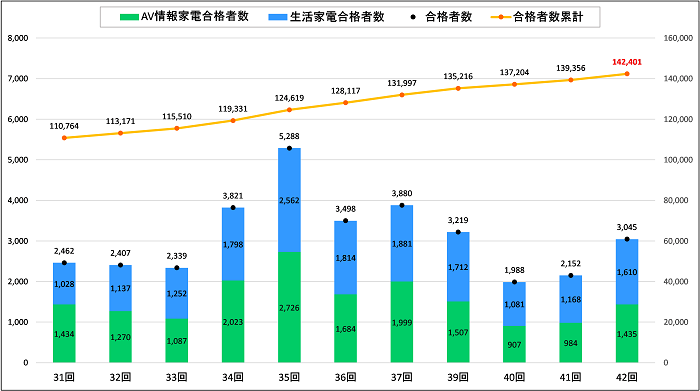Click the black dot atop the 40回 bar
This screenshot has height=391, width=700.
(514, 282)
